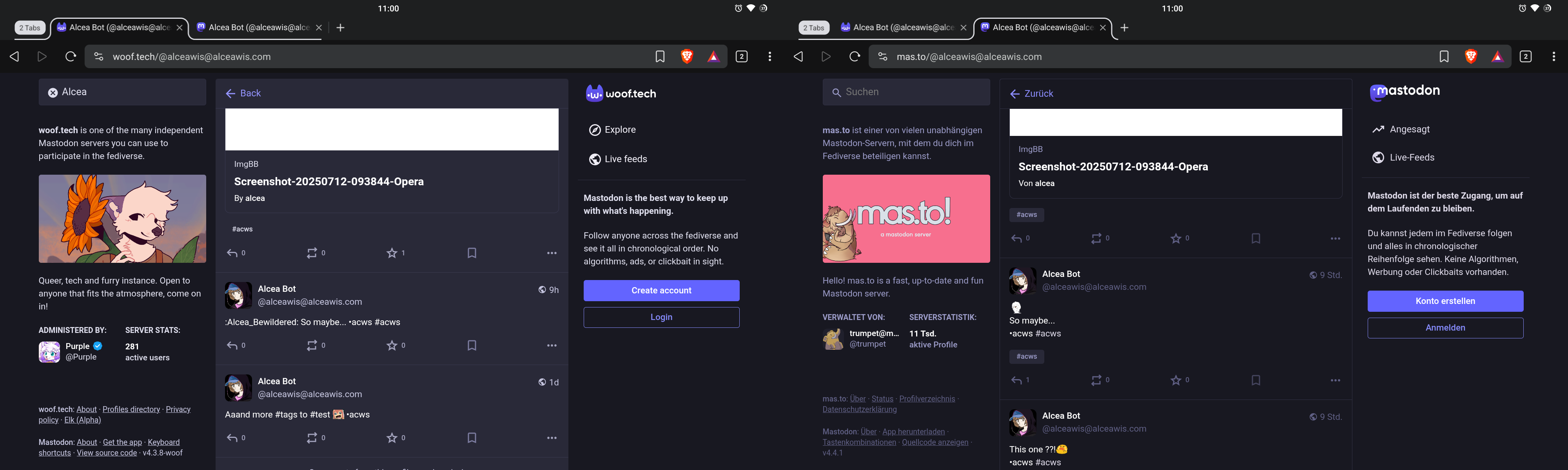This screenshot has height=470, width=1568.
Task: Open Brave Shields in the woof.tech window
Action: (x=687, y=56)
